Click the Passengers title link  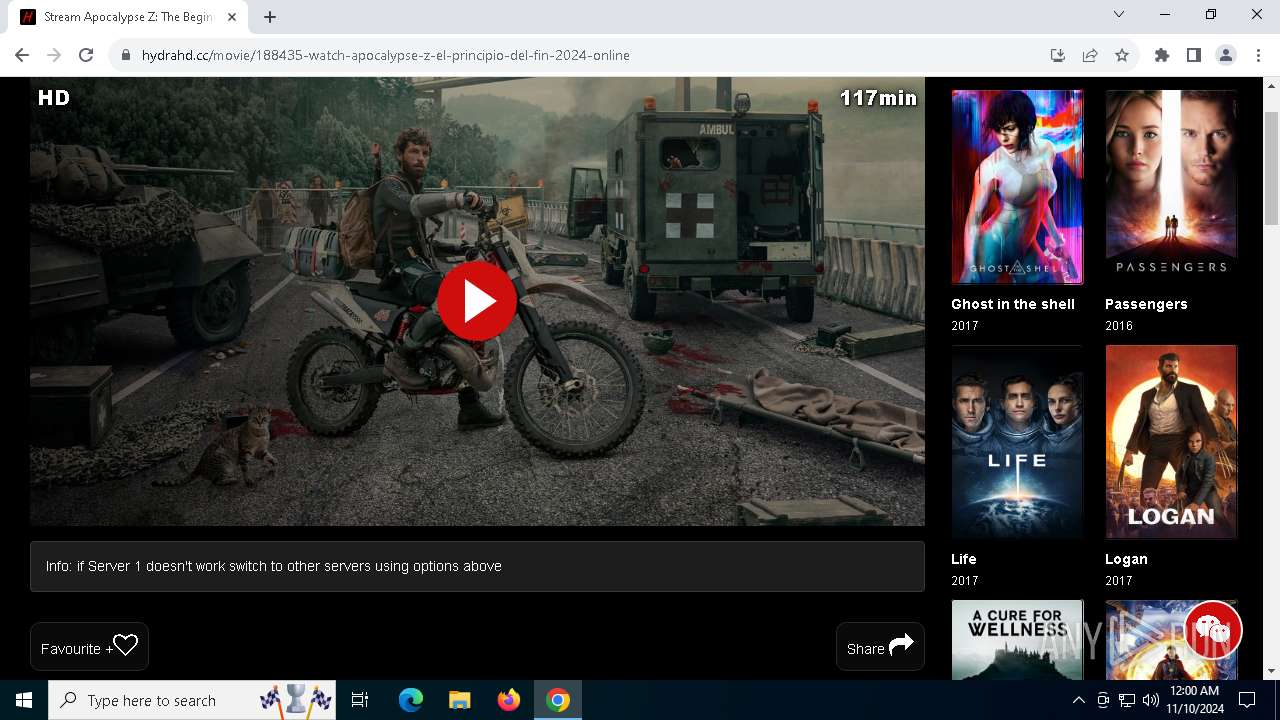click(1146, 304)
